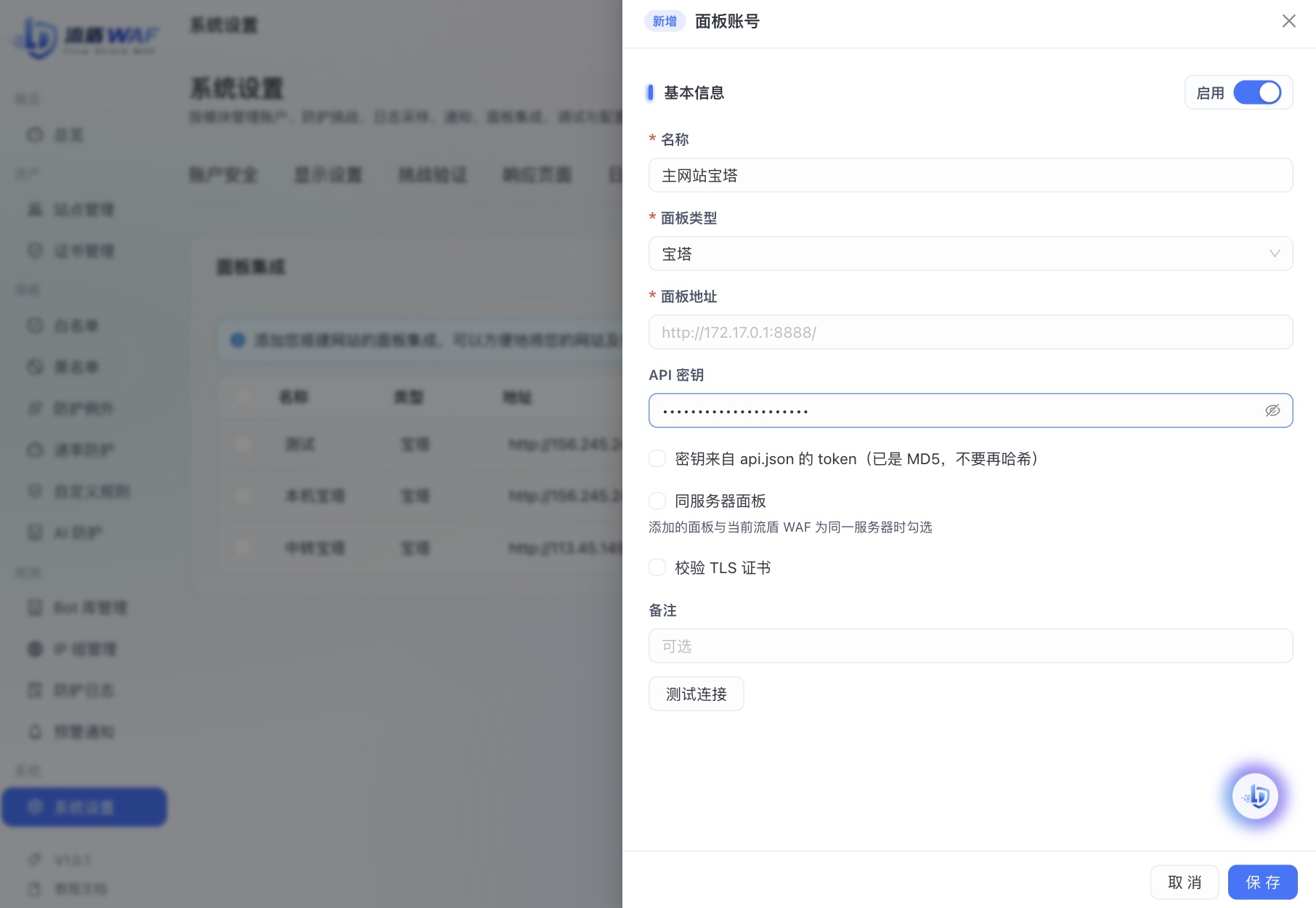Click the 名称 input field containing 主网站宝塔
1316x908 pixels.
[970, 175]
